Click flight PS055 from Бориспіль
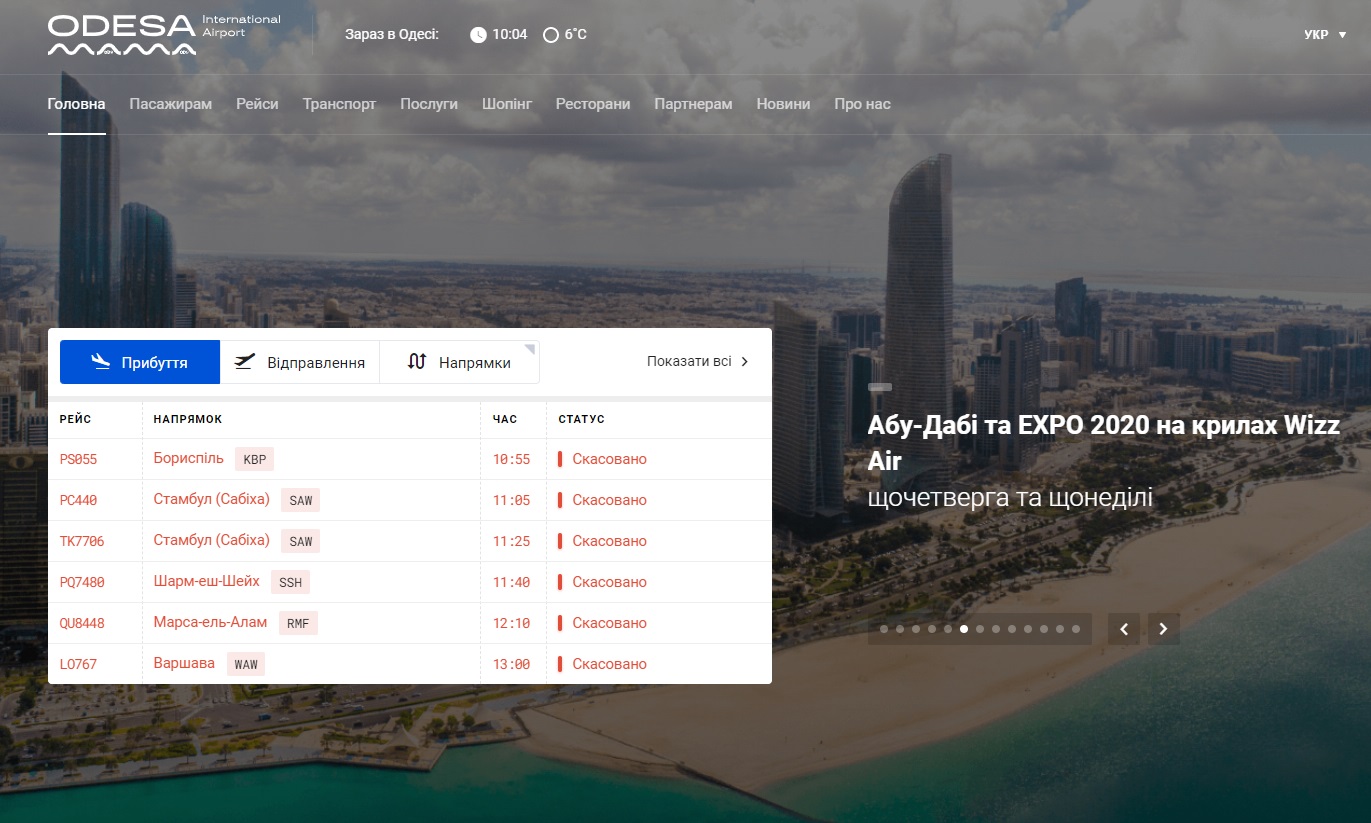This screenshot has height=823, width=1371. [x=78, y=459]
